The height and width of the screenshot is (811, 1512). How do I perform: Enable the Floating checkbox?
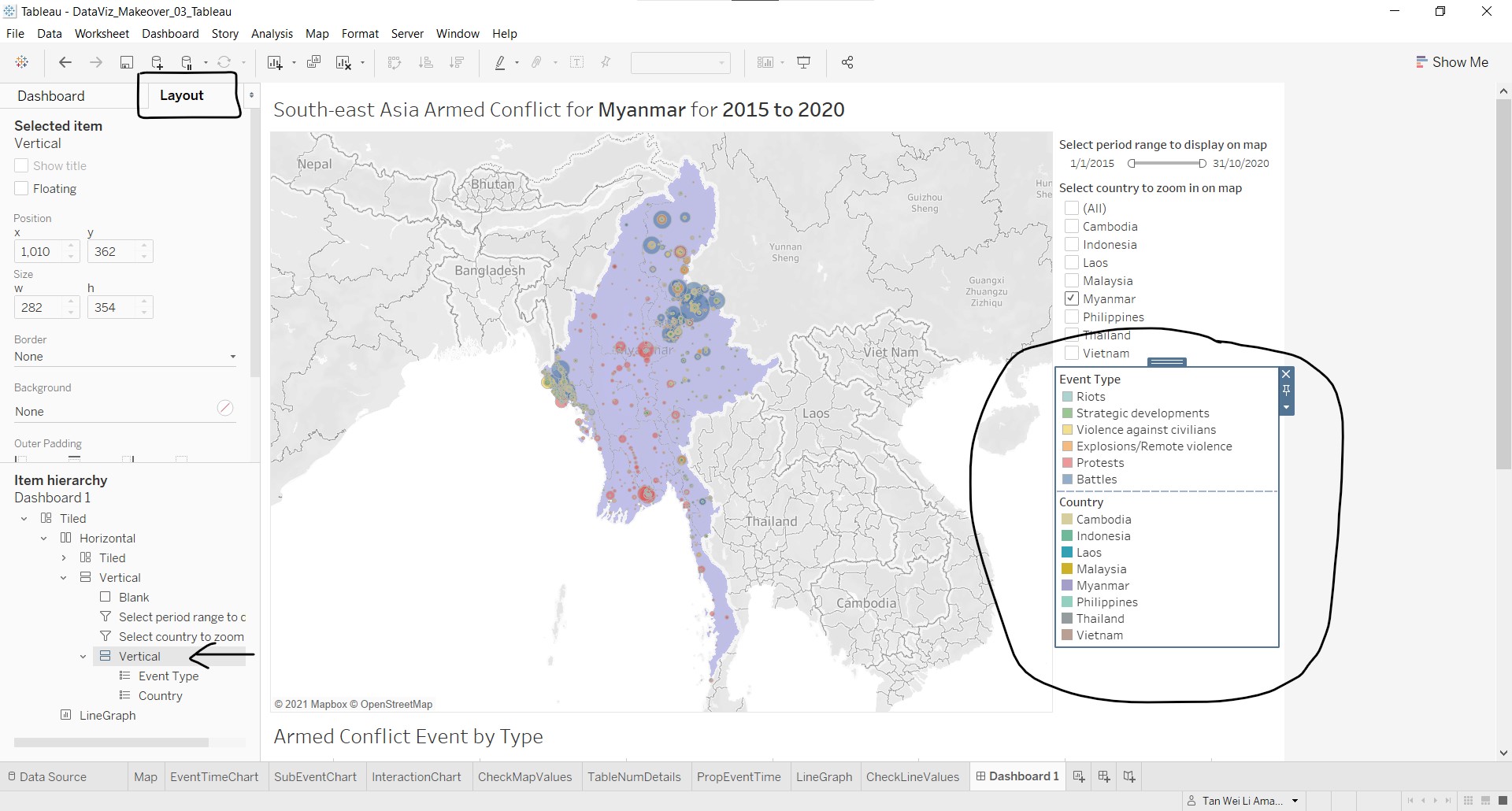point(21,189)
